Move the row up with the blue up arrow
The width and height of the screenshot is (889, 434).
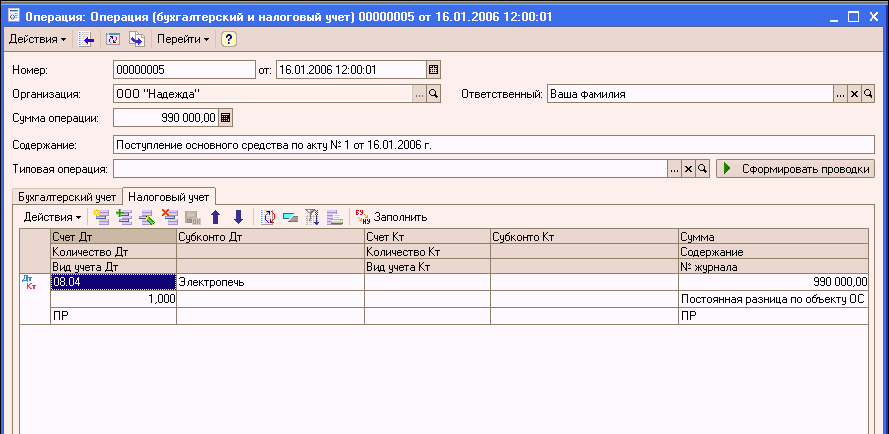(215, 216)
